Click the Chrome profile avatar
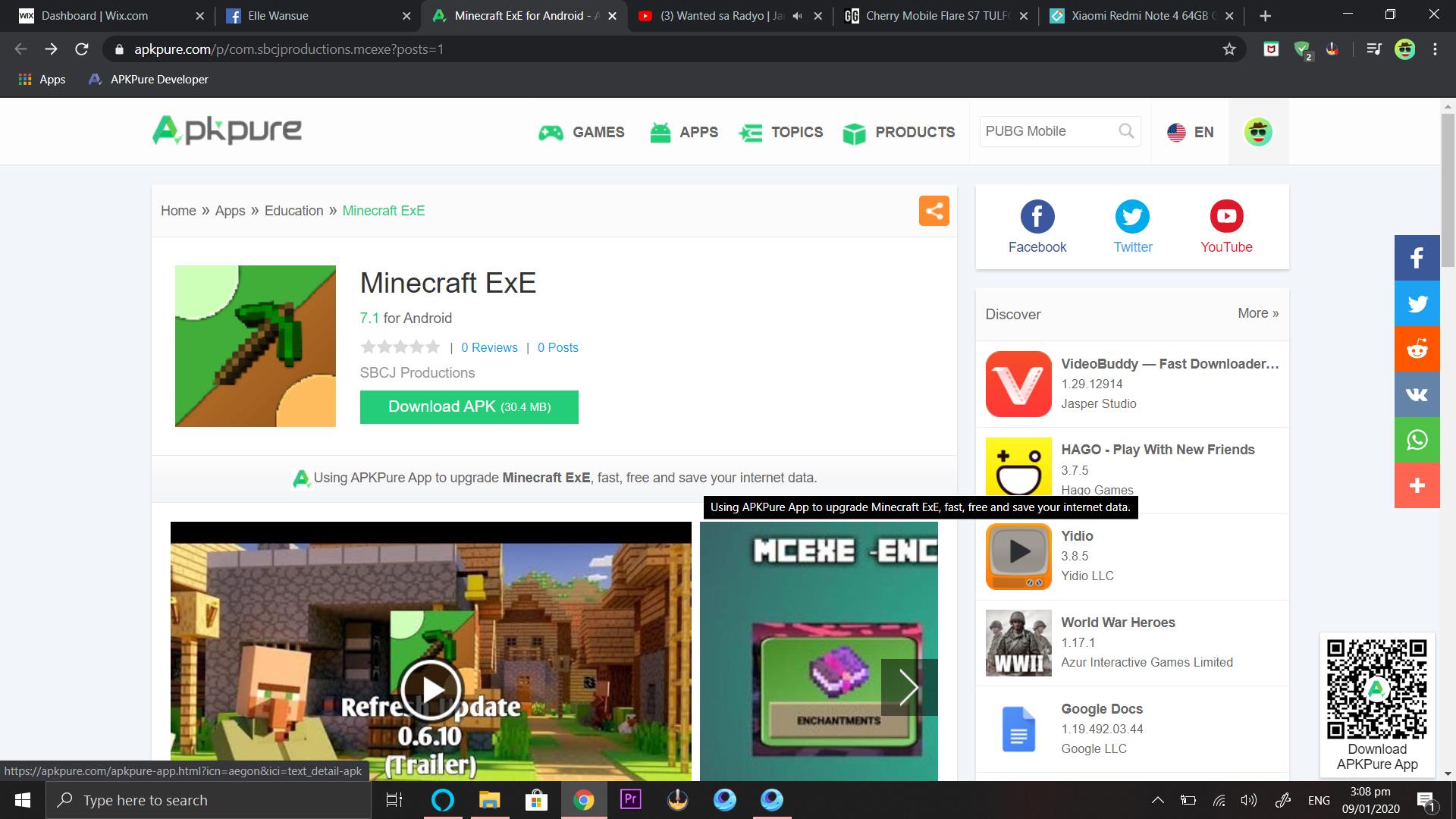 [x=1405, y=49]
